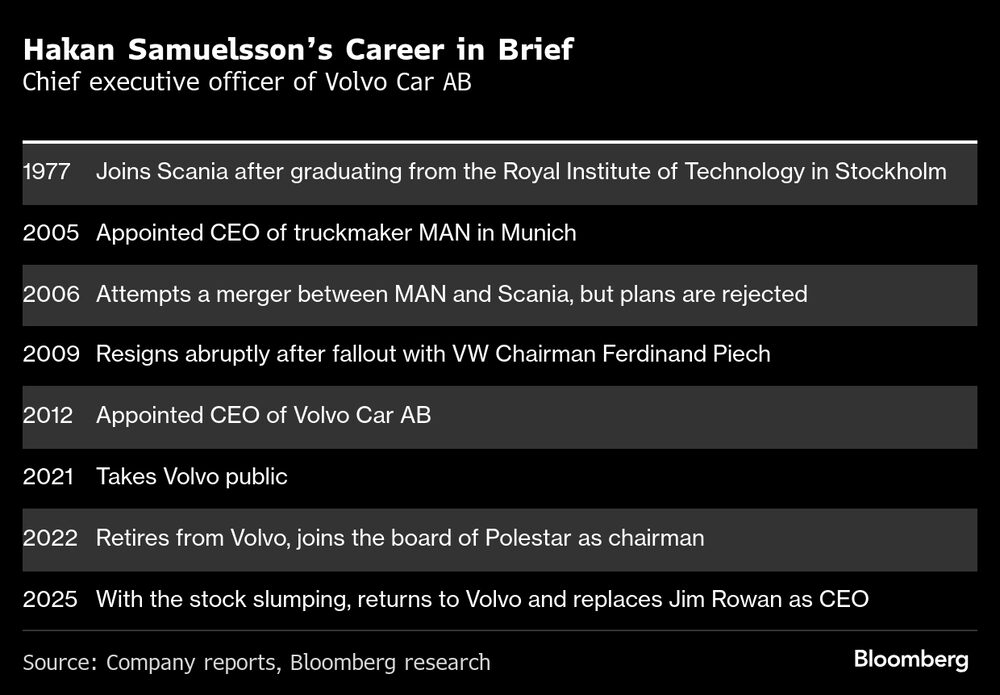Click the Bloomberg logo
Image resolution: width=1000 pixels, height=695 pixels.
coord(910,660)
